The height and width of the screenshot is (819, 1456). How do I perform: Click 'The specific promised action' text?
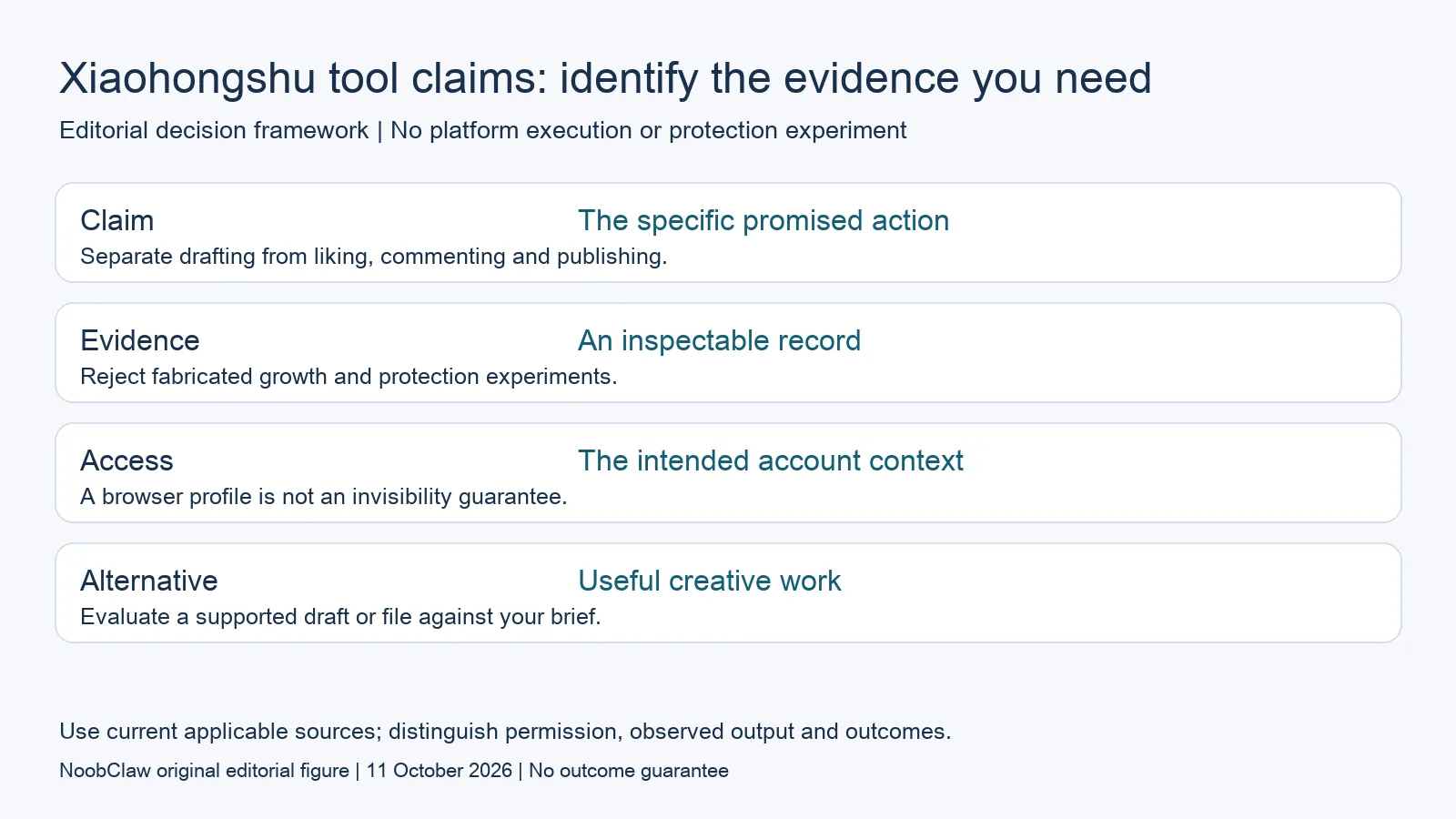click(763, 220)
